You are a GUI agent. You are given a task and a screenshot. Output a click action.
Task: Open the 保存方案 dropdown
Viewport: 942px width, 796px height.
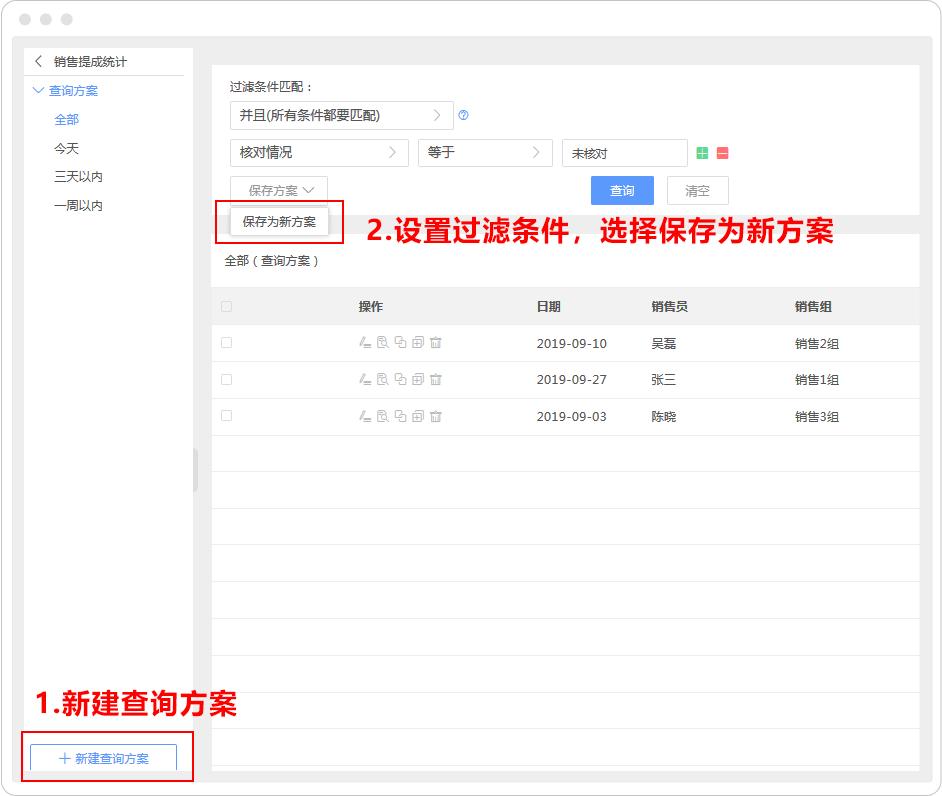click(x=278, y=189)
